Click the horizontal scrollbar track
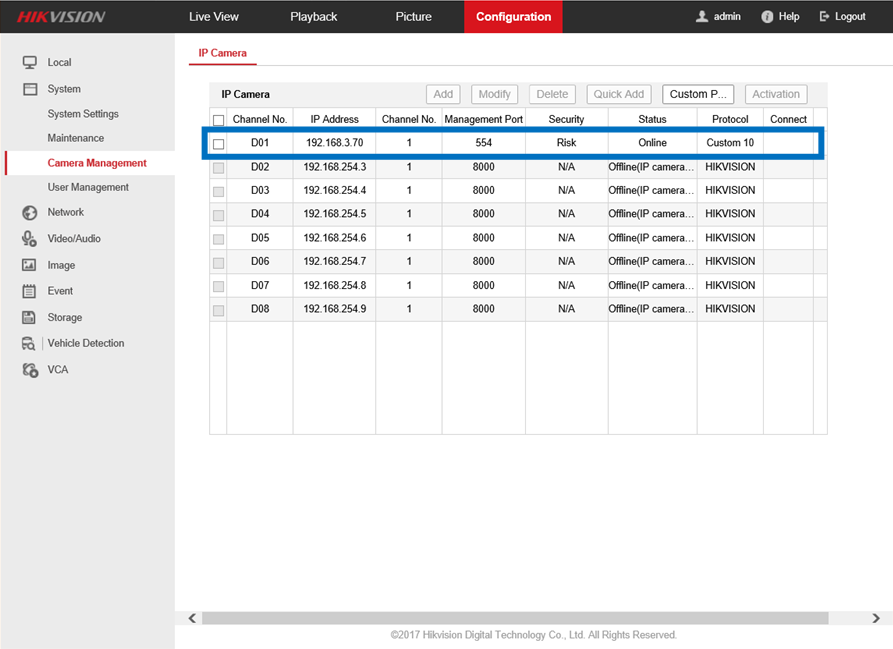The width and height of the screenshot is (893, 649). (530, 618)
